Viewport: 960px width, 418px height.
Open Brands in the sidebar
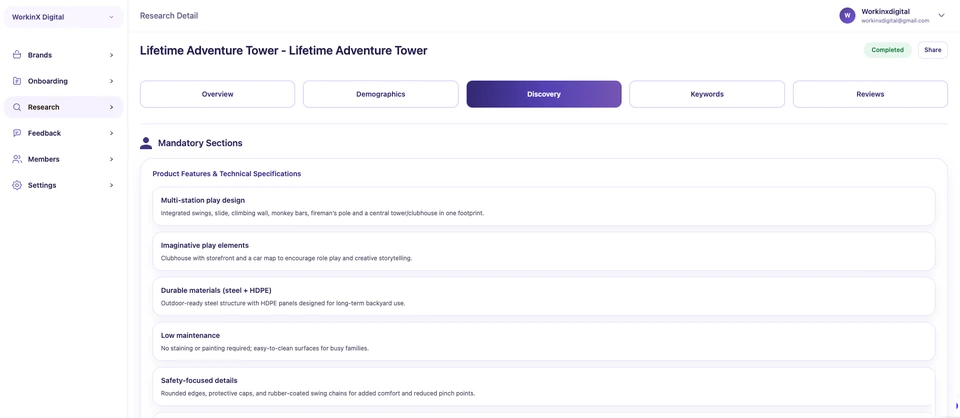click(64, 55)
